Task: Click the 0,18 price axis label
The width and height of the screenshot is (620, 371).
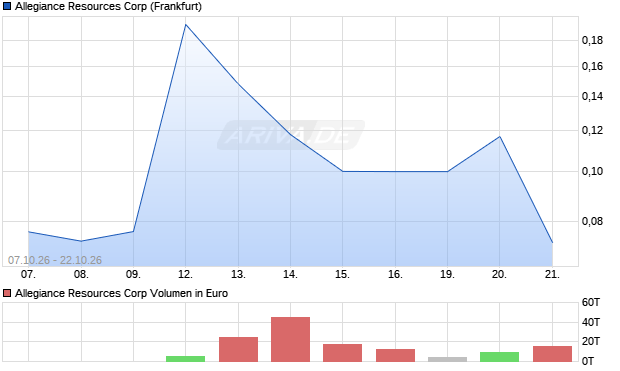Action: (x=592, y=40)
